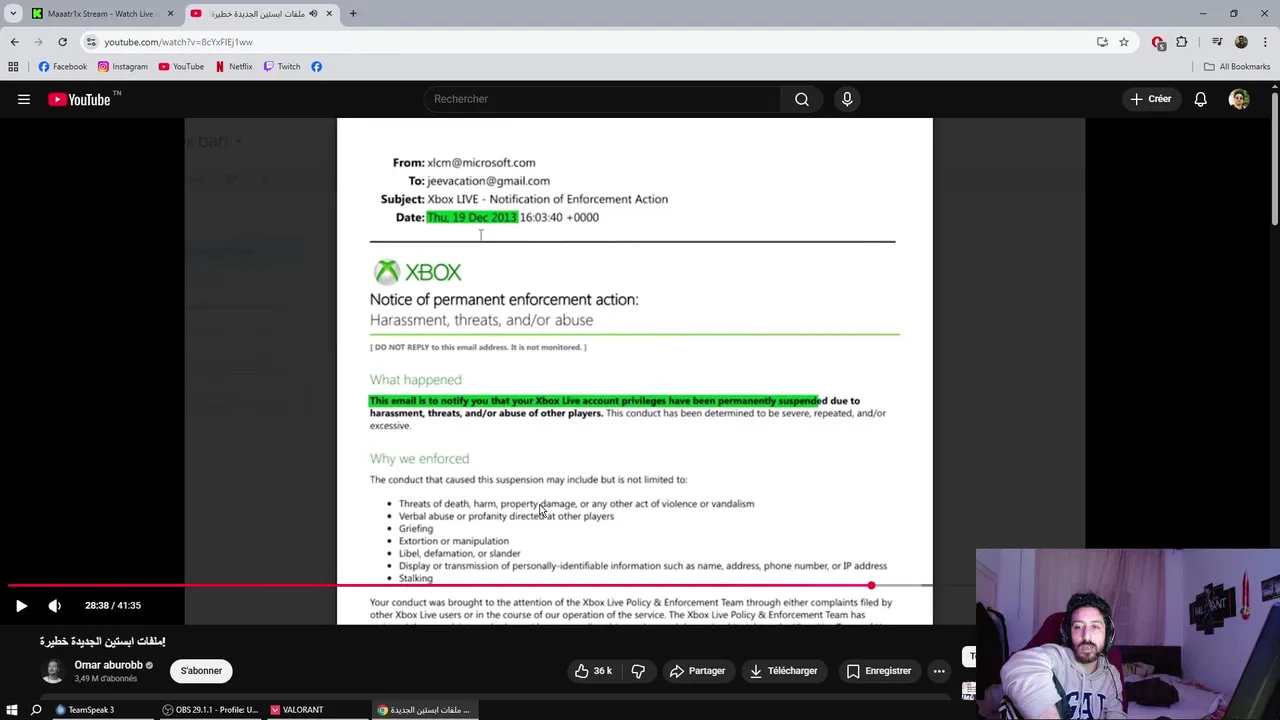Click the magnifier search button
Image resolution: width=1280 pixels, height=720 pixels.
tap(802, 99)
